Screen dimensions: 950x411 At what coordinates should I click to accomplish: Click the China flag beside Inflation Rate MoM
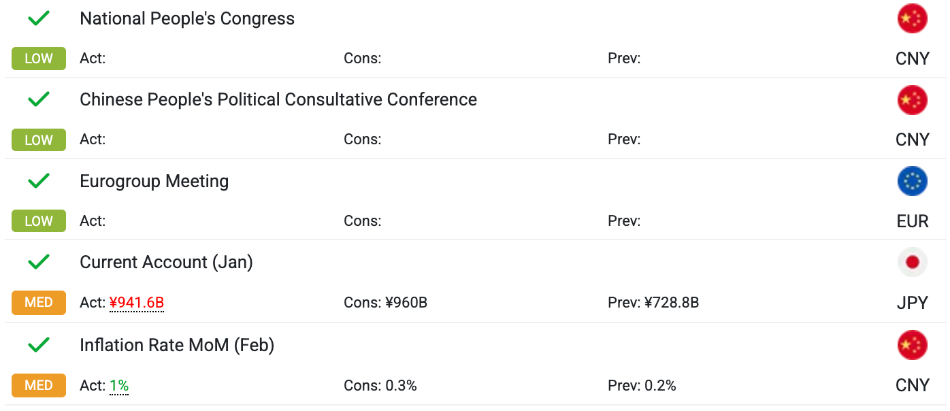pyautogui.click(x=912, y=345)
